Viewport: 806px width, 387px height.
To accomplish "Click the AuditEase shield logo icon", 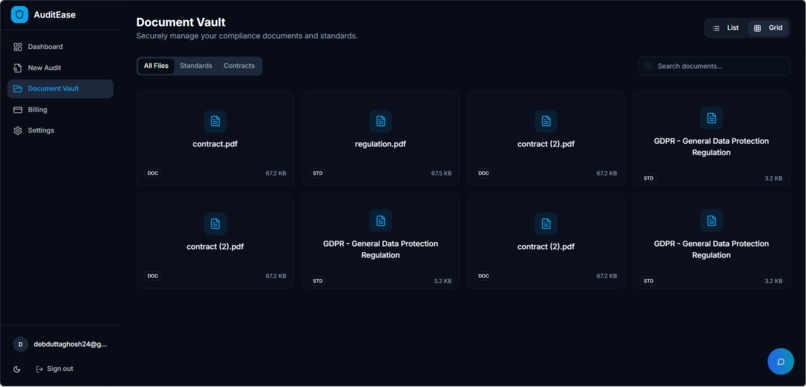I will pyautogui.click(x=20, y=15).
